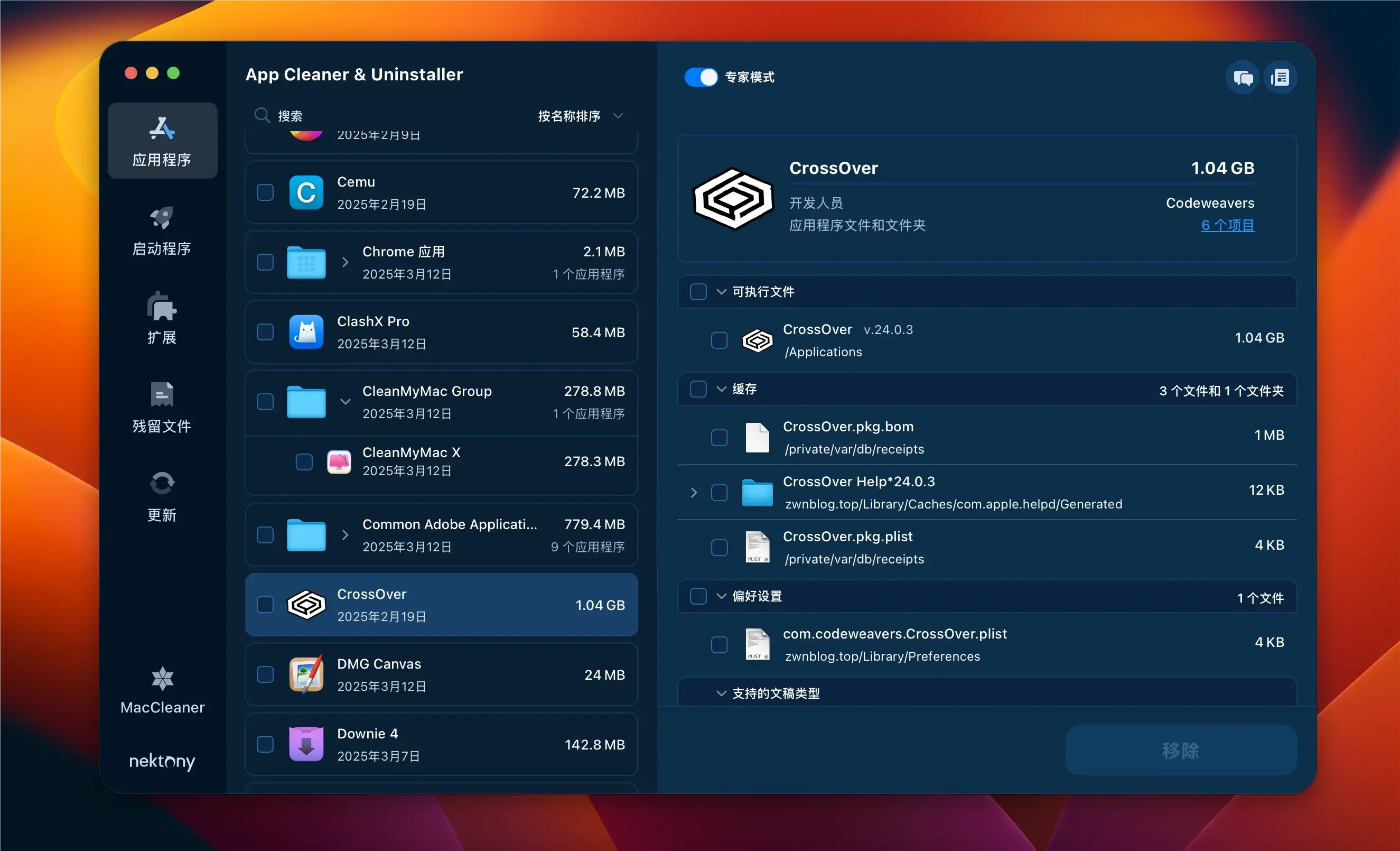Expand the Chrome 应用 group
Viewport: 1400px width, 851px height.
345,262
